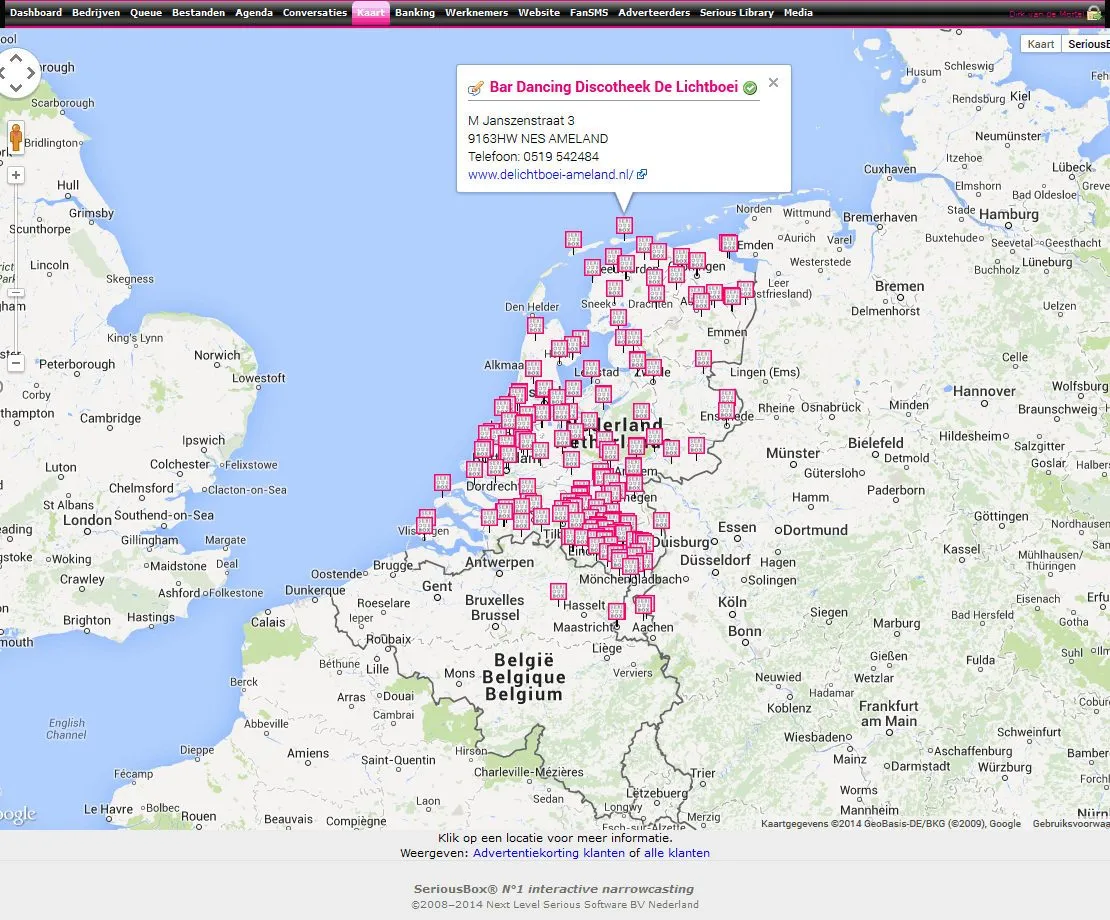This screenshot has height=920, width=1110.
Task: Pan the map up with the arrow control
Action: click(16, 58)
